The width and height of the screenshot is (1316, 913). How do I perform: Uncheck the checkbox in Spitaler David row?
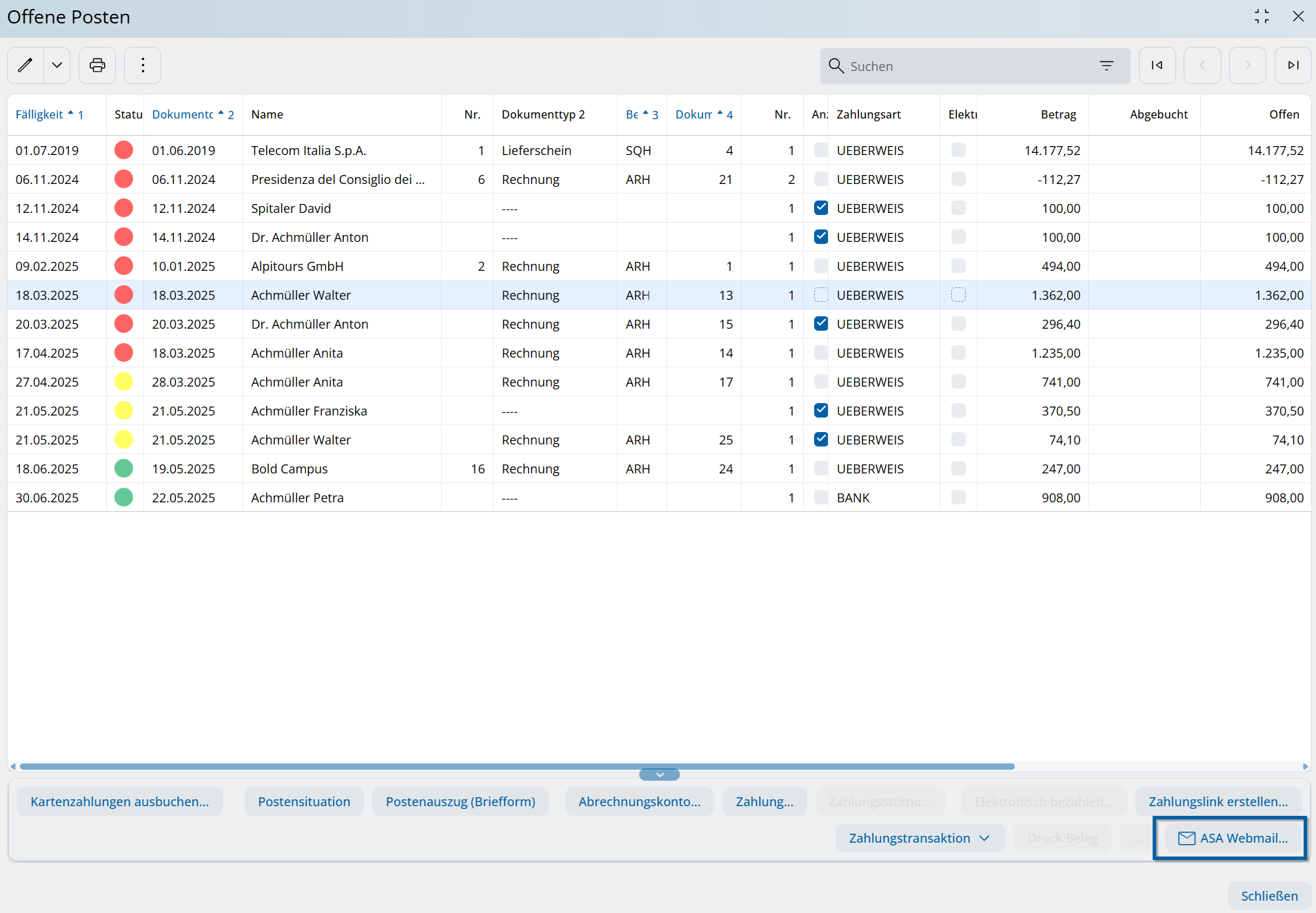[820, 208]
